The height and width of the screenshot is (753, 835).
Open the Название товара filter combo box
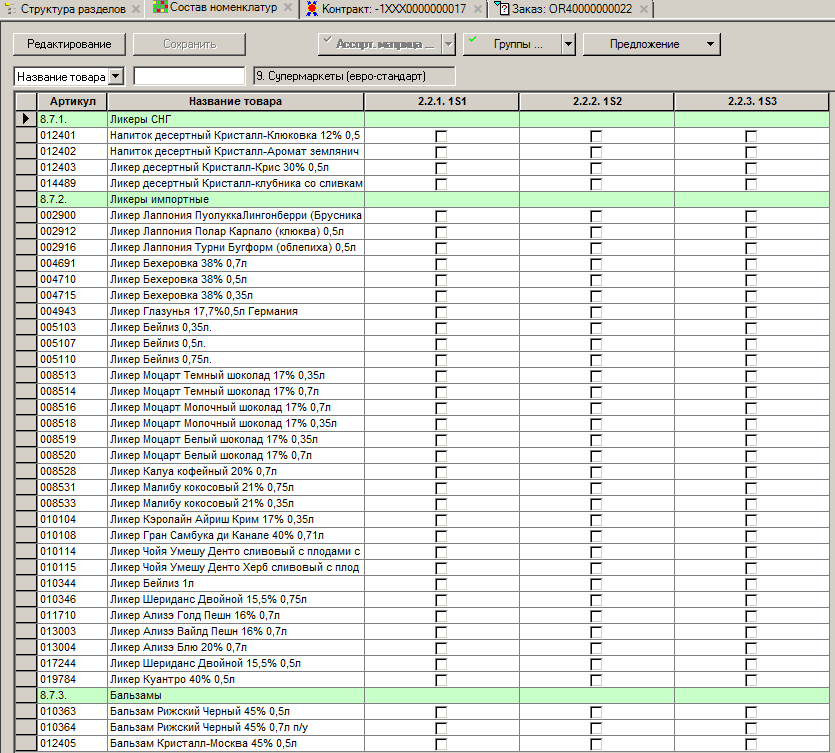tap(69, 77)
